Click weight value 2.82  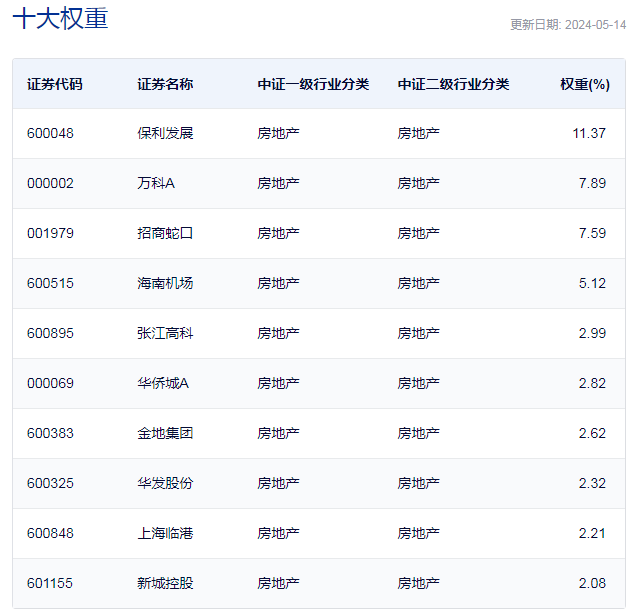tap(592, 383)
